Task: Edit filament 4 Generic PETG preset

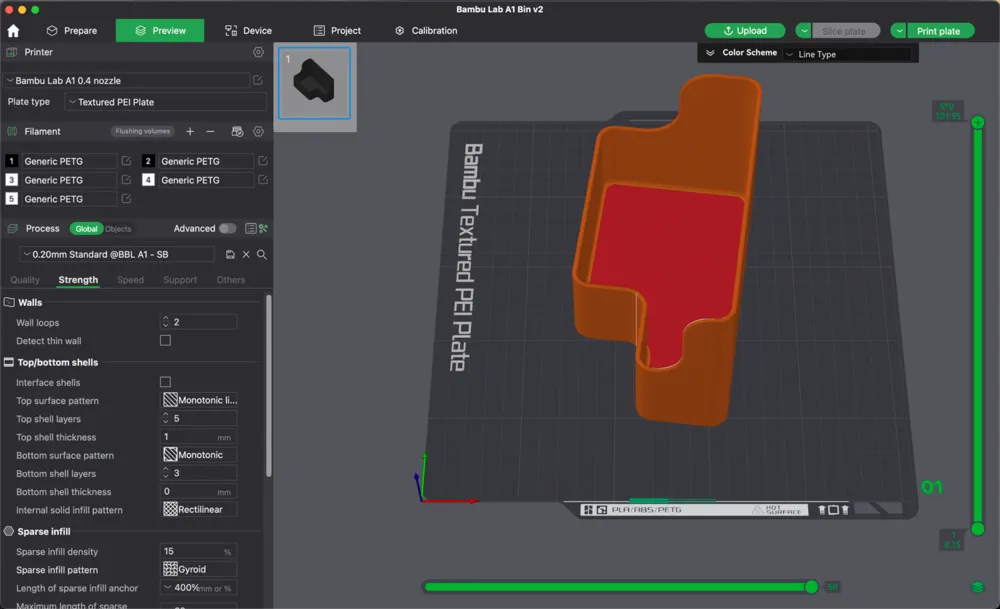Action: (263, 180)
